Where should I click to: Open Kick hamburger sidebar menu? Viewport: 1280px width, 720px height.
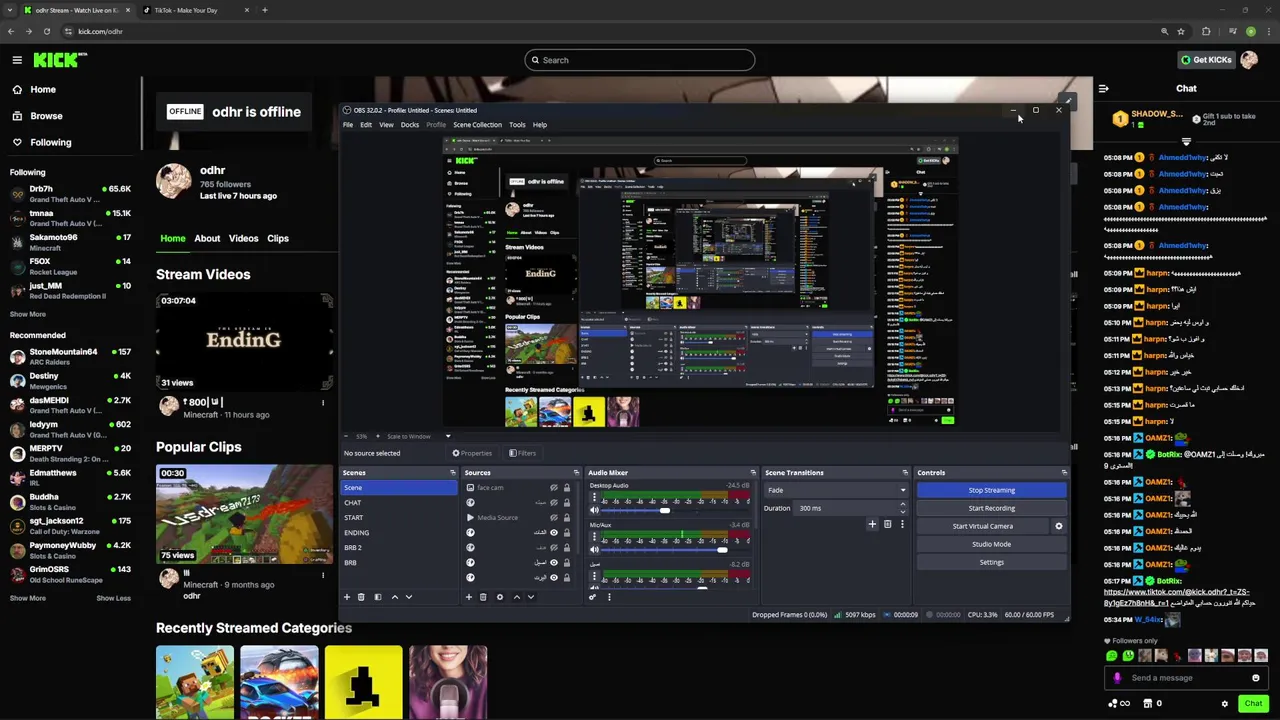pos(17,60)
